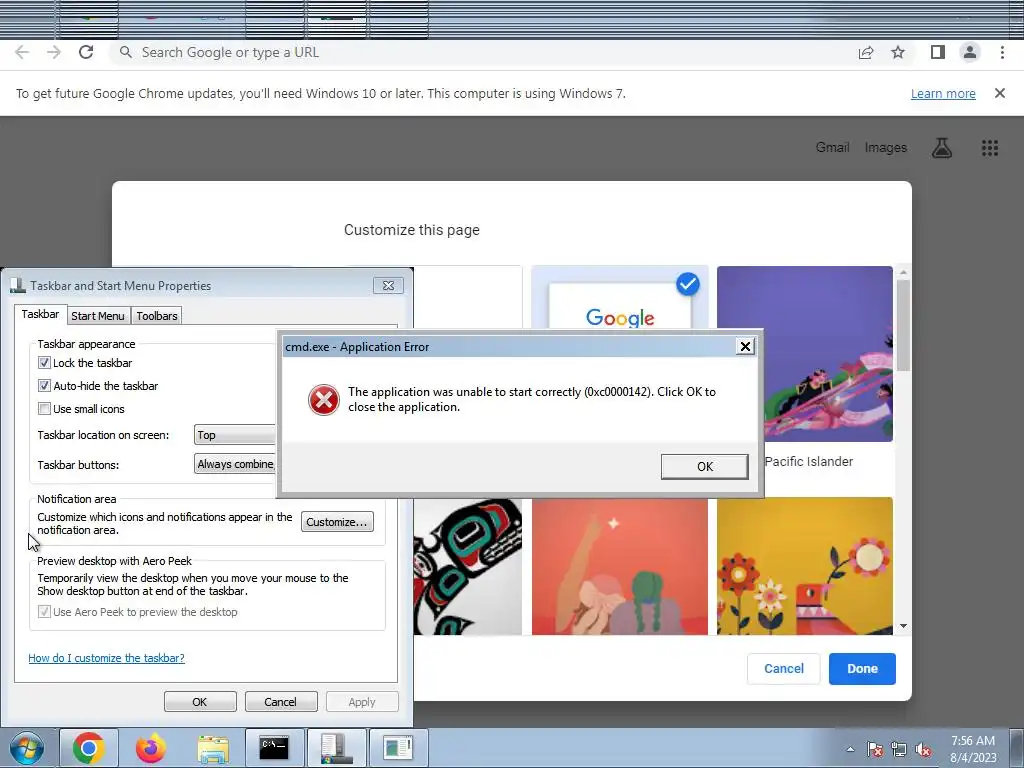Select the Taskbar tab
The width and height of the screenshot is (1024, 768).
(x=40, y=314)
